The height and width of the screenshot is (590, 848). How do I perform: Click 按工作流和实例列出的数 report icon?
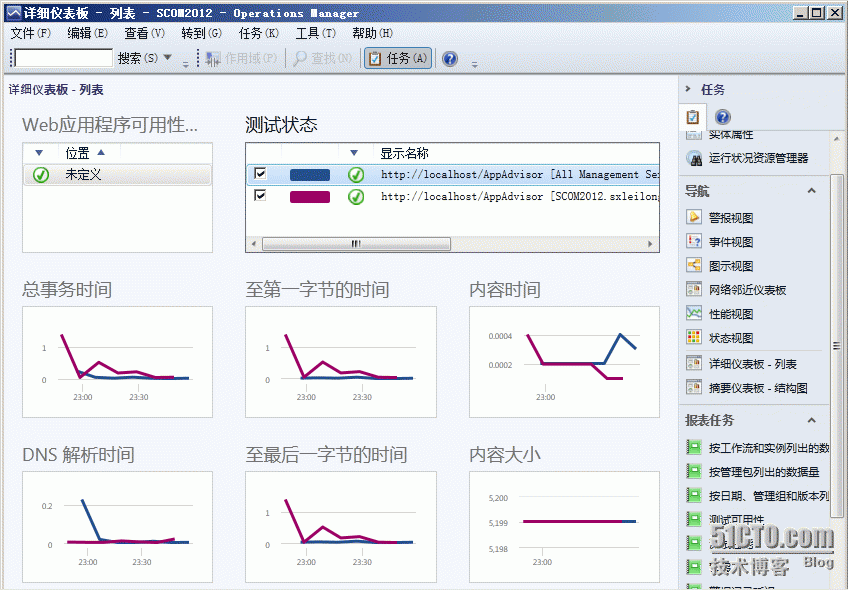click(x=693, y=447)
